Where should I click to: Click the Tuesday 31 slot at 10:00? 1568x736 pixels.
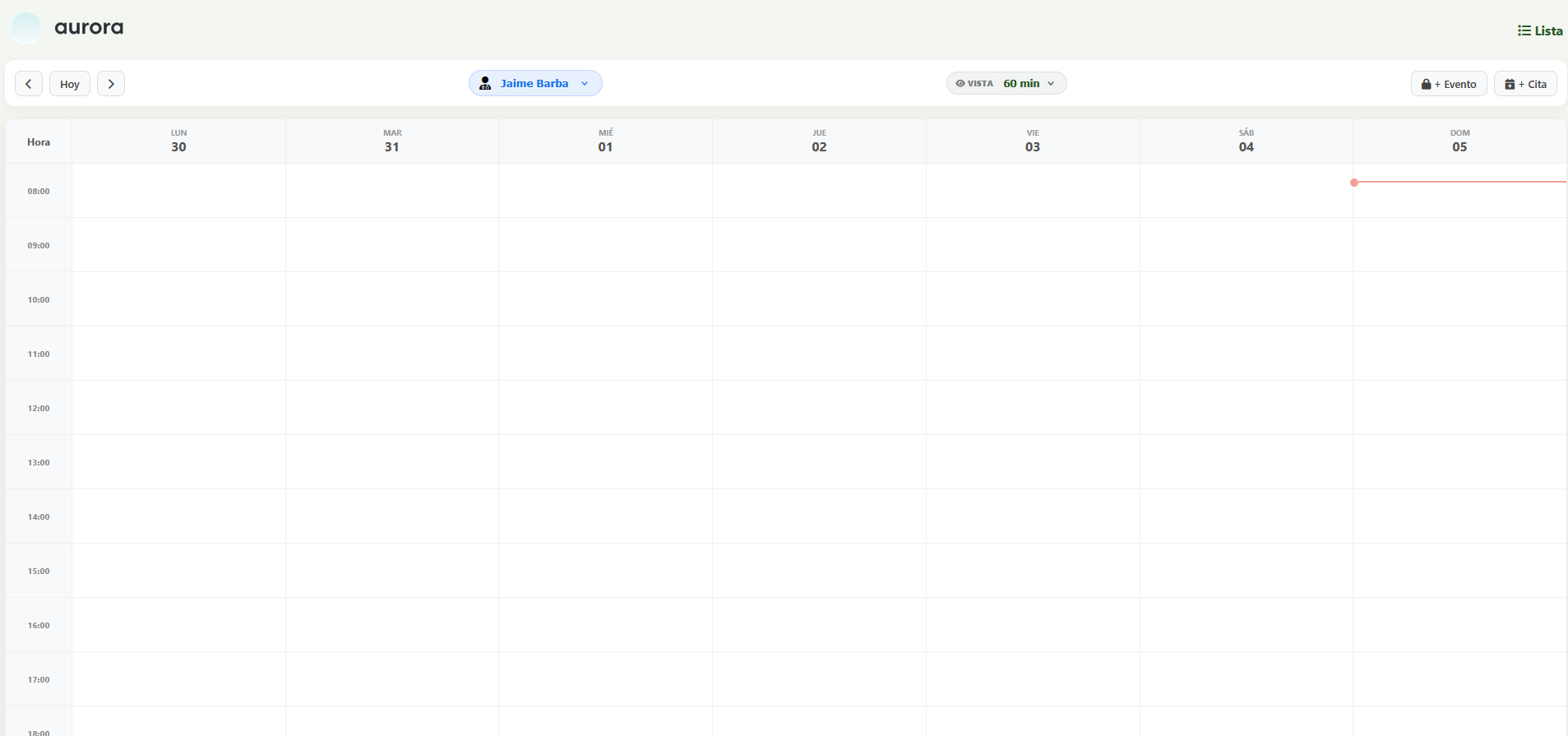click(x=392, y=299)
